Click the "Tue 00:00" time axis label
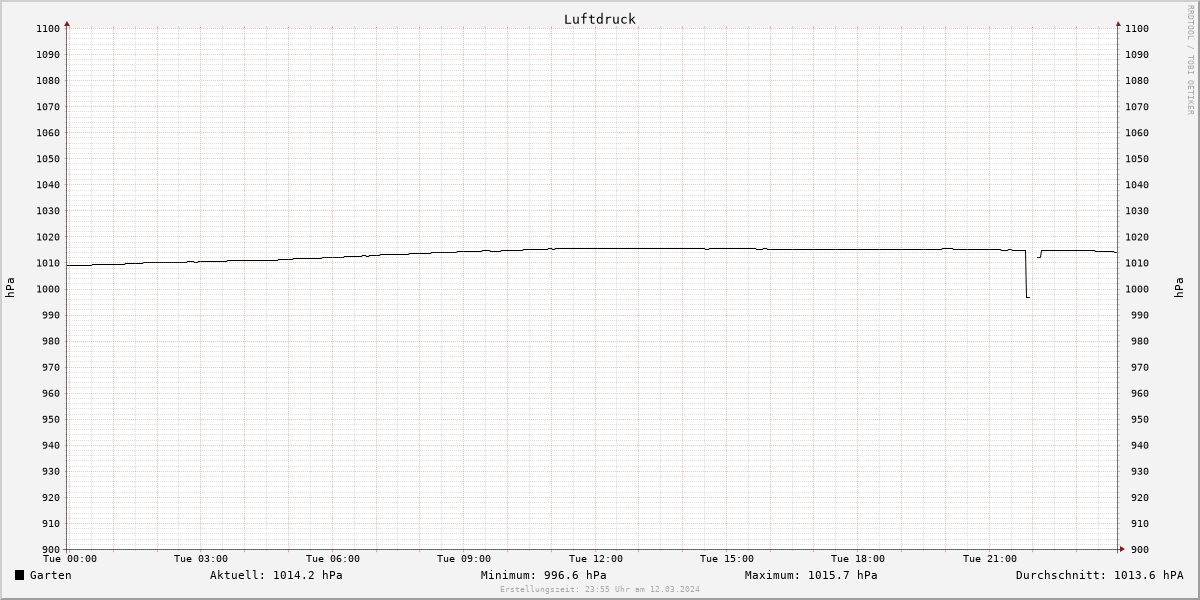Image resolution: width=1200 pixels, height=600 pixels. click(70, 559)
